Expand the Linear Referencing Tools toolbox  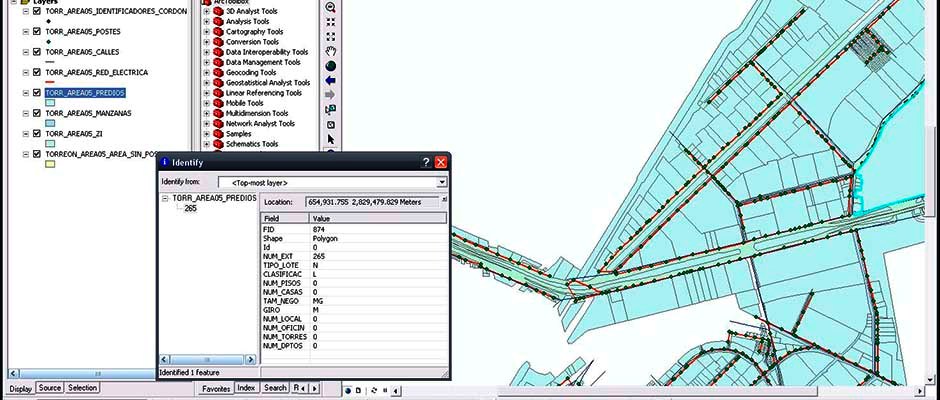tap(206, 92)
